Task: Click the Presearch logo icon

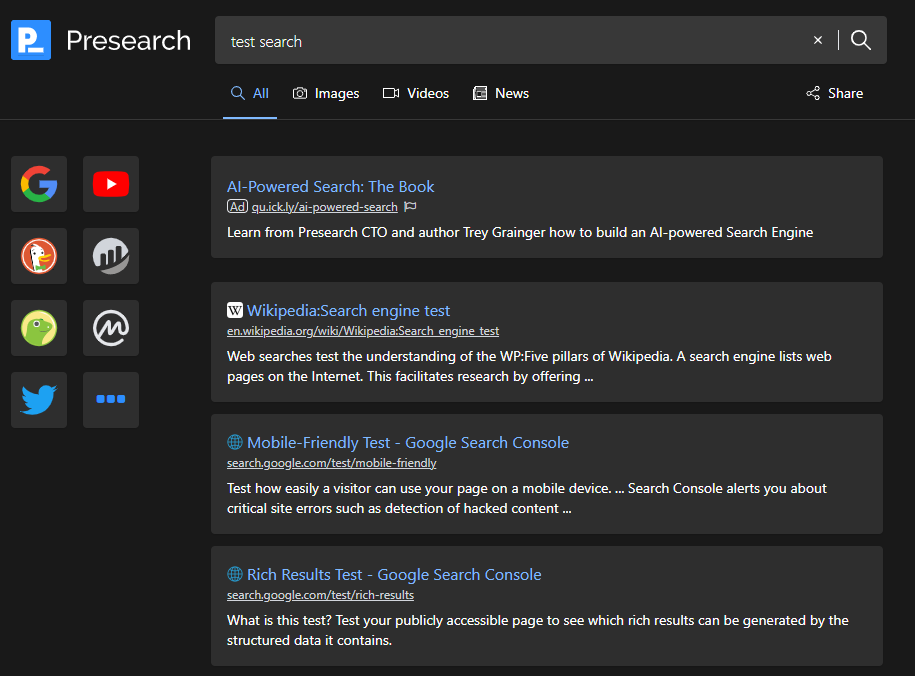Action: coord(31,40)
